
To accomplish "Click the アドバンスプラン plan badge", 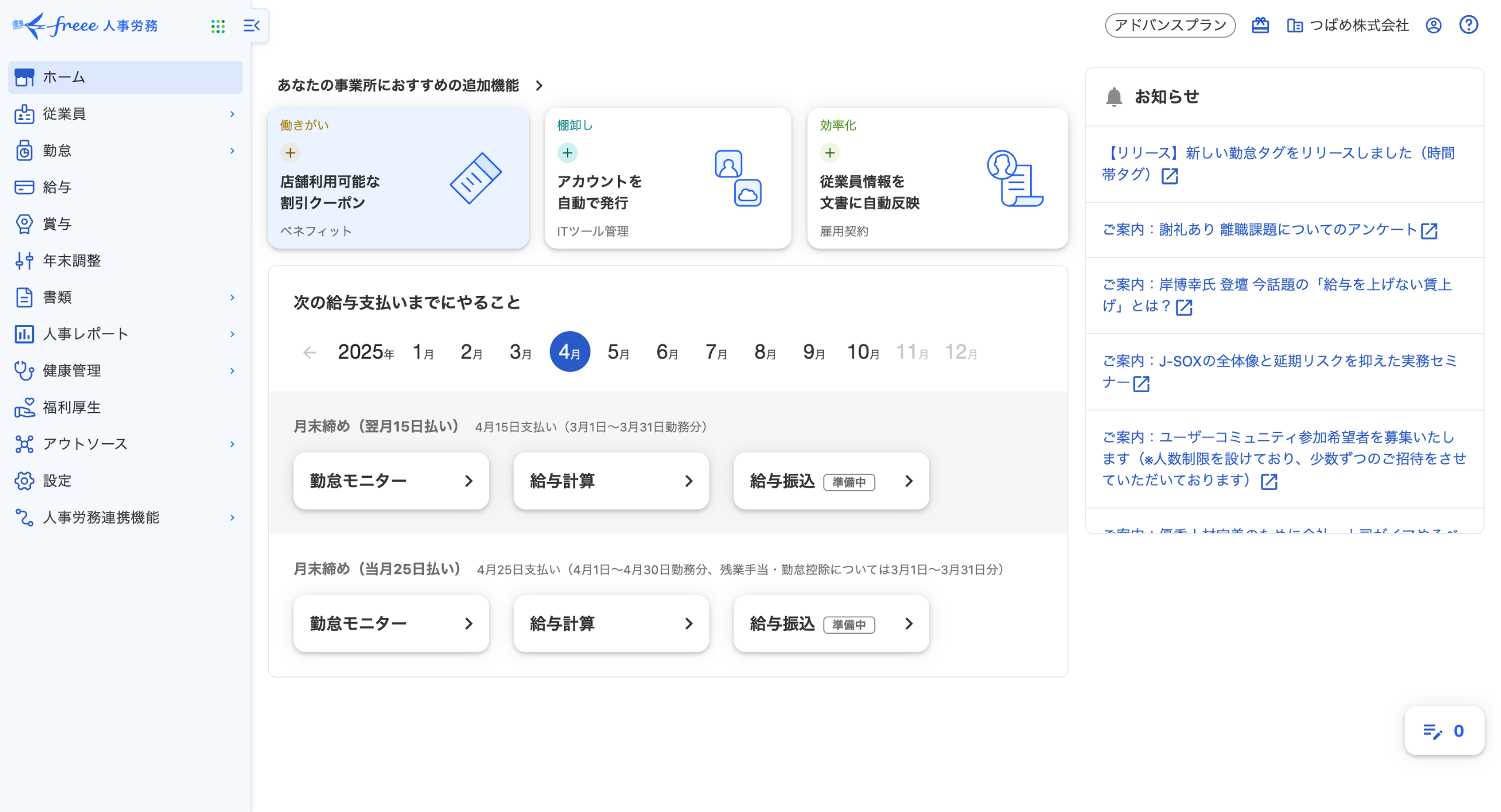I will [1170, 25].
